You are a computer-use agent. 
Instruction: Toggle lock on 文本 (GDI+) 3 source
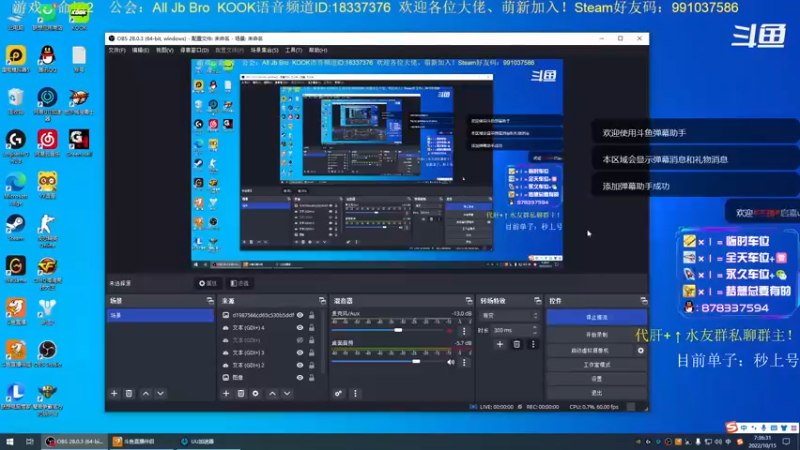[312, 353]
